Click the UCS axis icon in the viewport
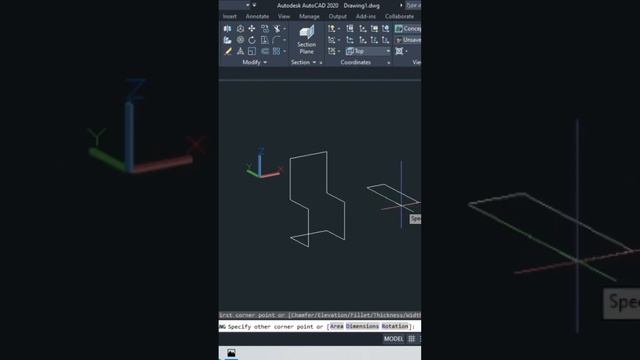This screenshot has height=360, width=640. tap(263, 164)
